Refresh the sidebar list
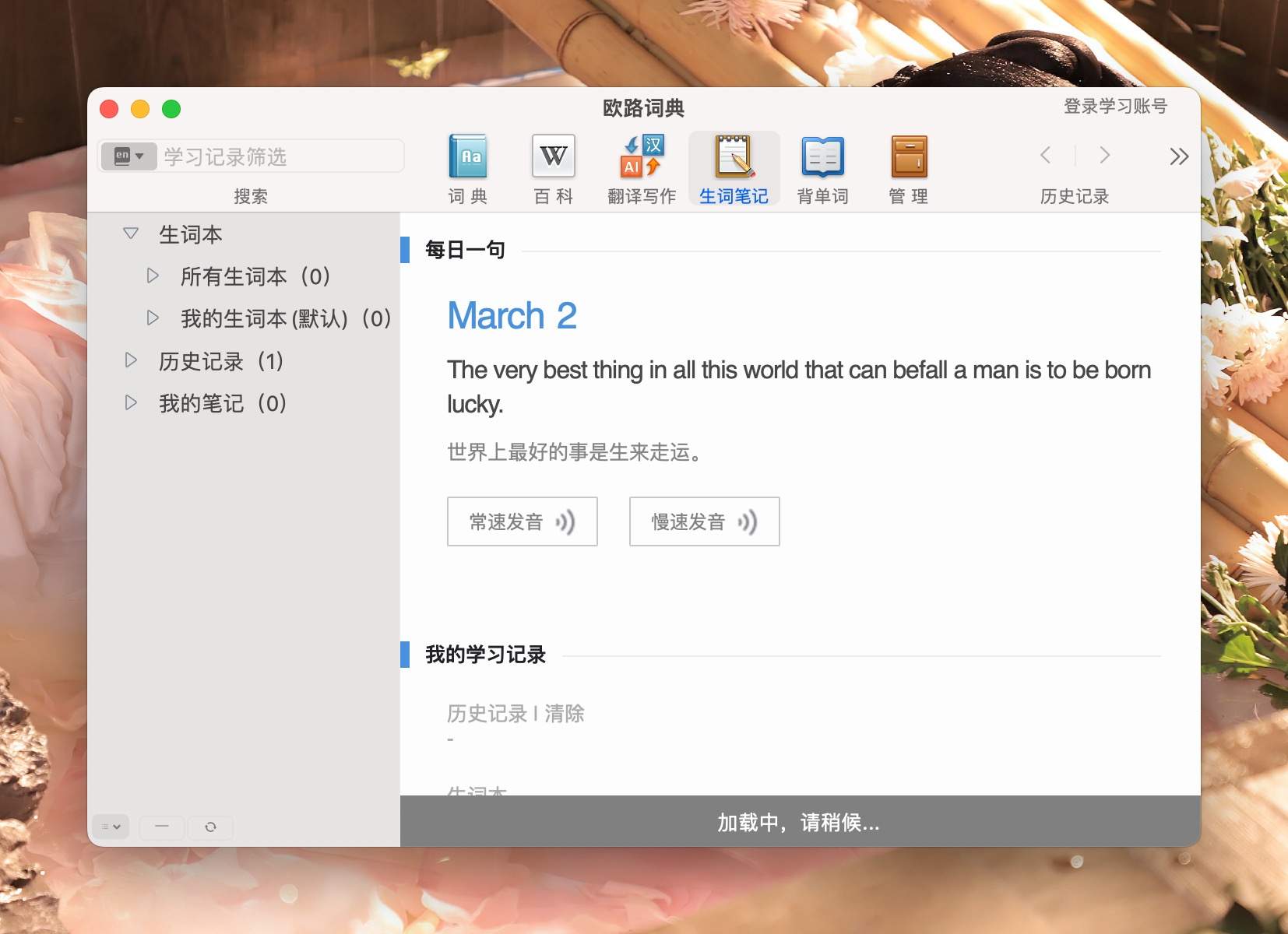The height and width of the screenshot is (934, 1288). tap(212, 827)
